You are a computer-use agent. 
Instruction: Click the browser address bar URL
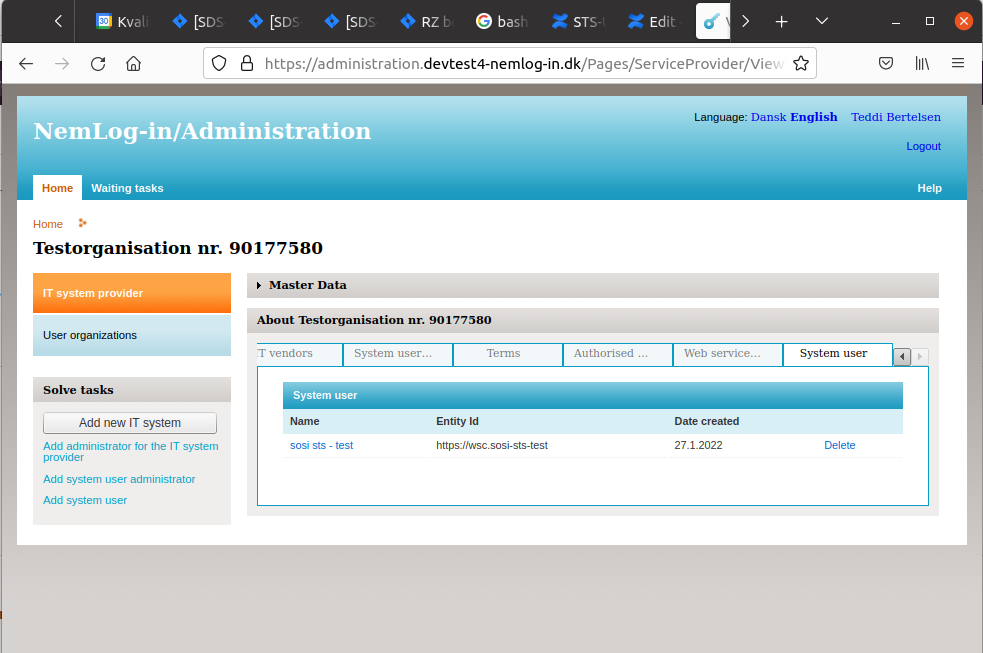tap(520, 64)
